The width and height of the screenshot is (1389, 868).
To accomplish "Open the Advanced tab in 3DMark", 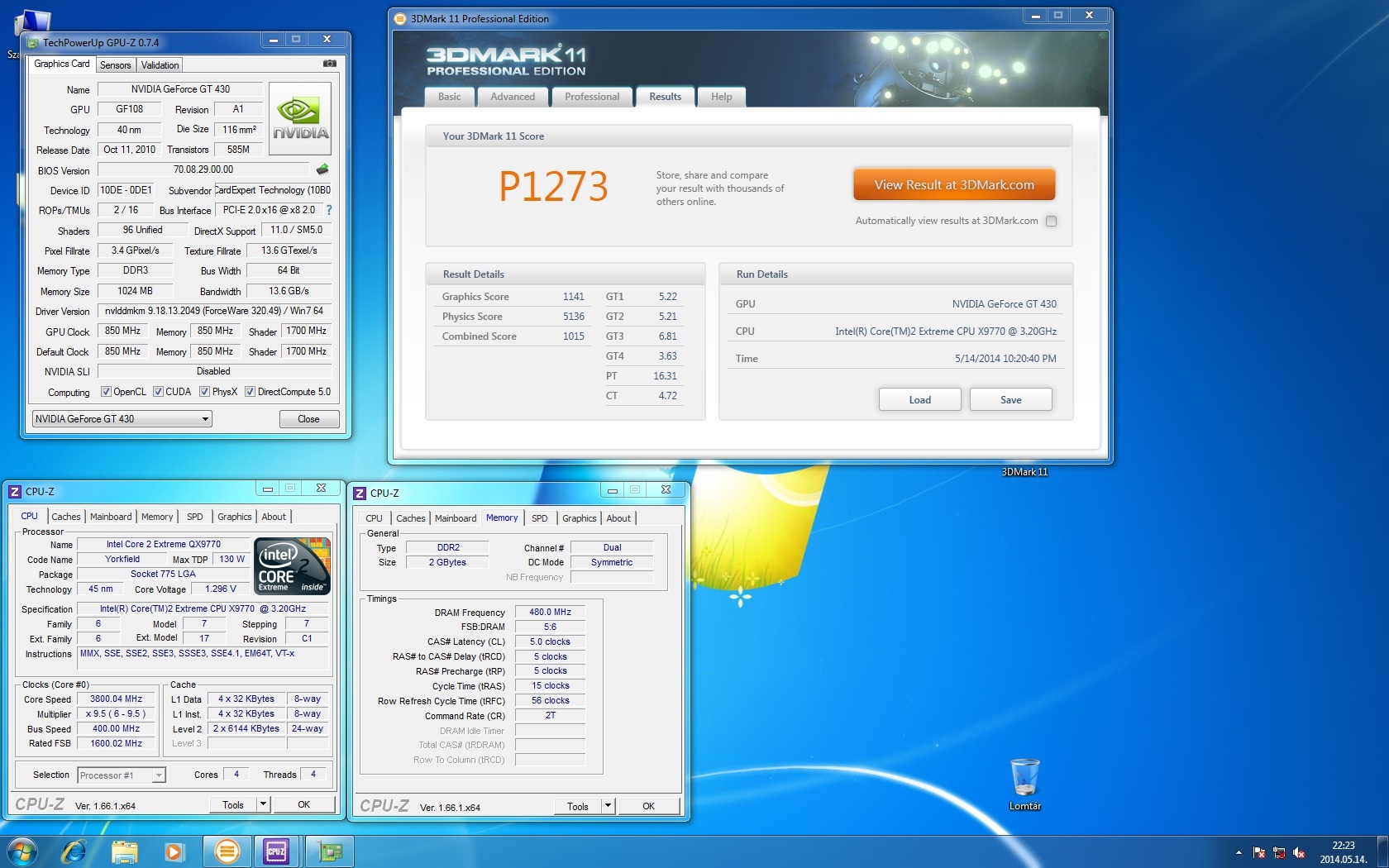I will [513, 97].
